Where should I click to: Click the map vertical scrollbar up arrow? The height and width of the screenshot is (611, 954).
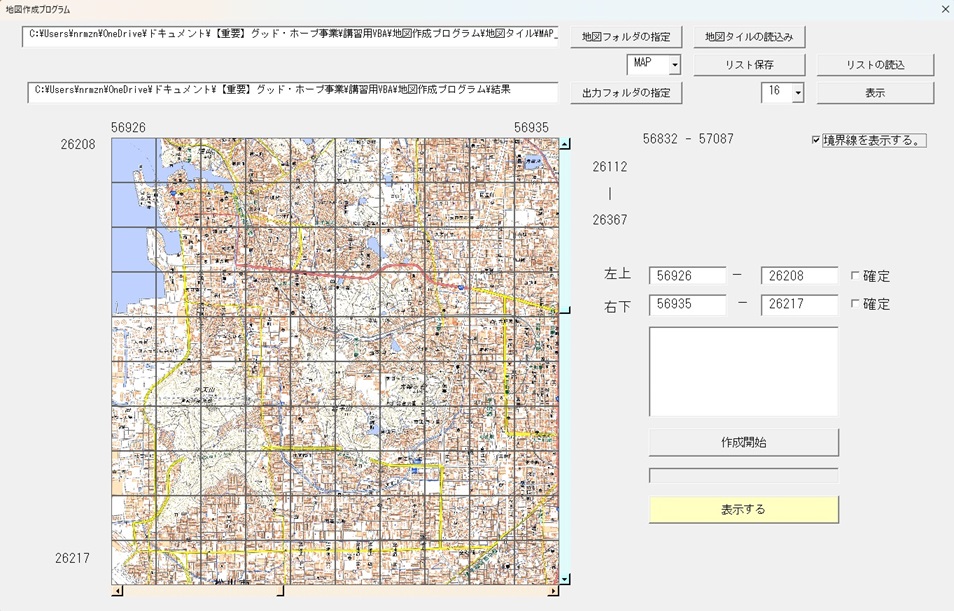point(565,144)
